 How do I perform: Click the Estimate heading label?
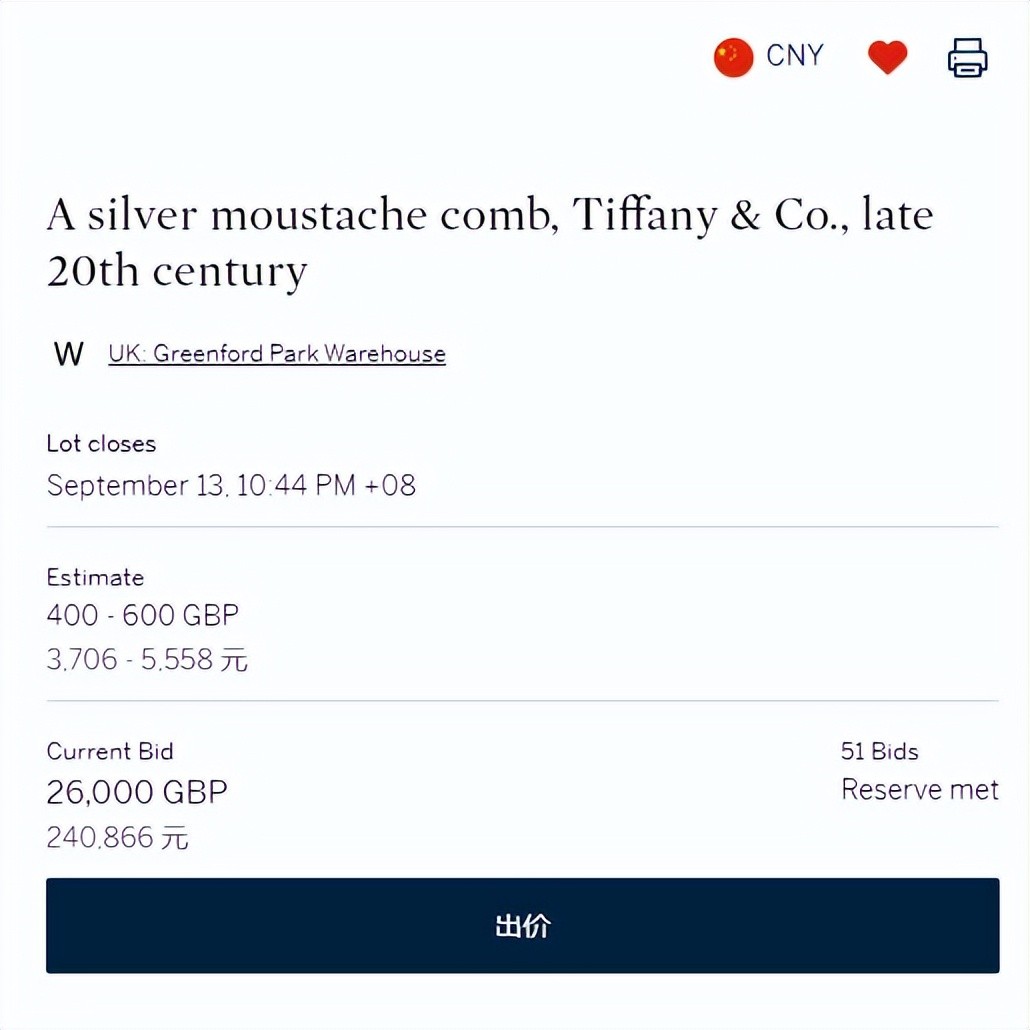[95, 578]
